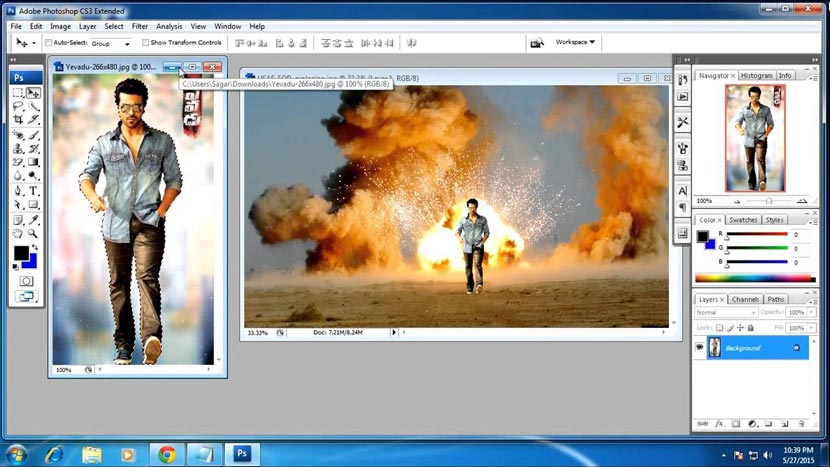Select the Hand tool
The image size is (830, 467).
18,234
